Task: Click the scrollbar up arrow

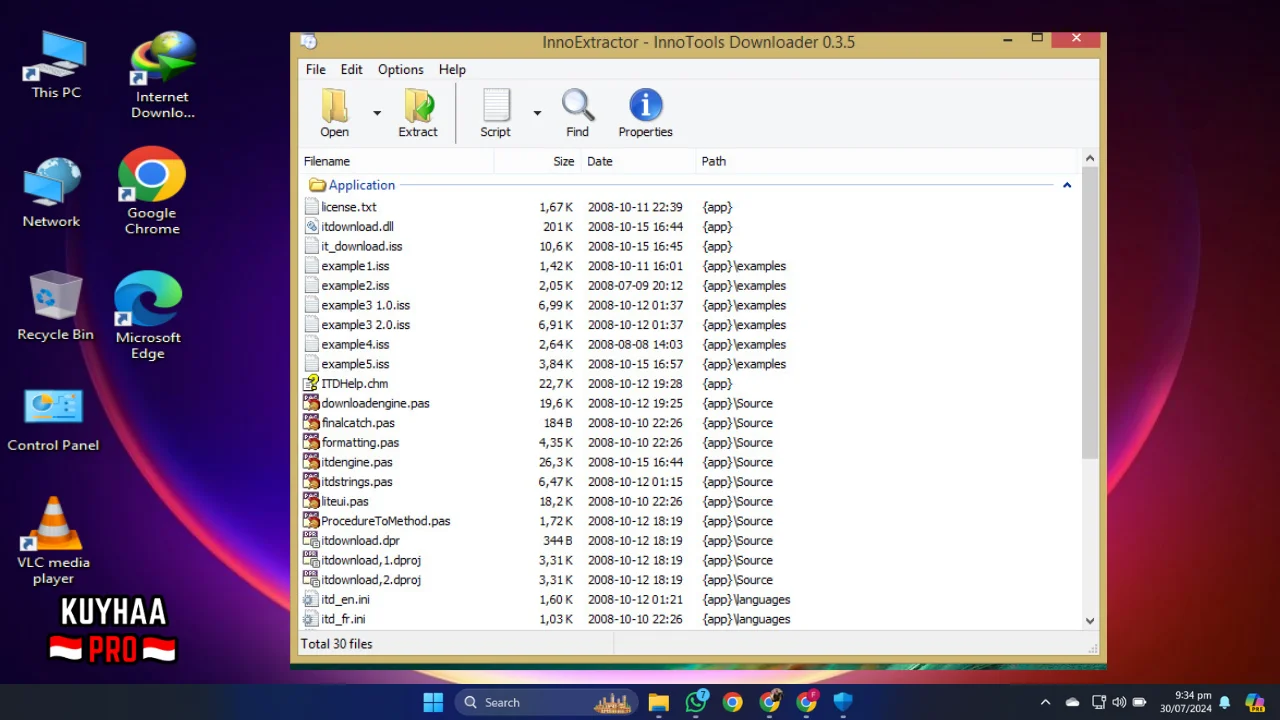Action: pyautogui.click(x=1090, y=159)
